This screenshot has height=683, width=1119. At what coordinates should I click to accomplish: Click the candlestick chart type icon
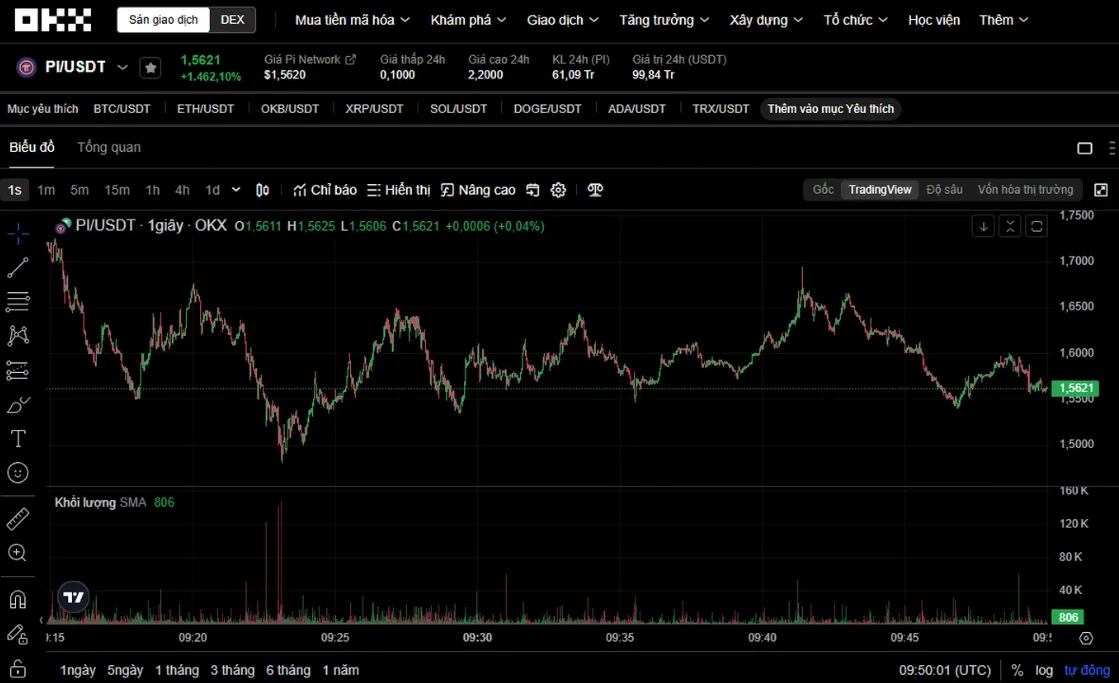pos(263,190)
